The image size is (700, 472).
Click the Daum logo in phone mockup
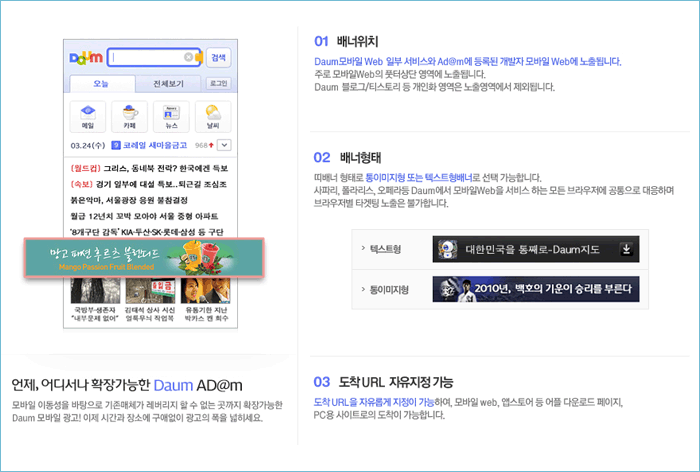[86, 58]
